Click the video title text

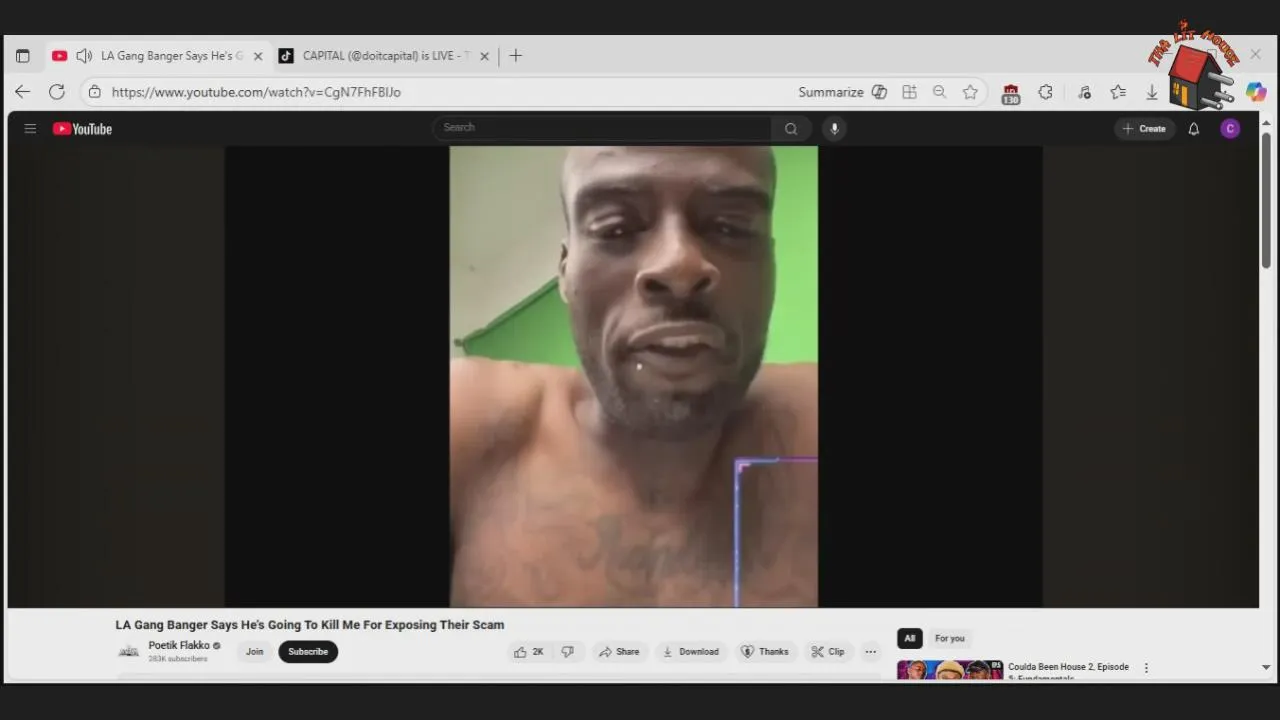pyautogui.click(x=310, y=625)
